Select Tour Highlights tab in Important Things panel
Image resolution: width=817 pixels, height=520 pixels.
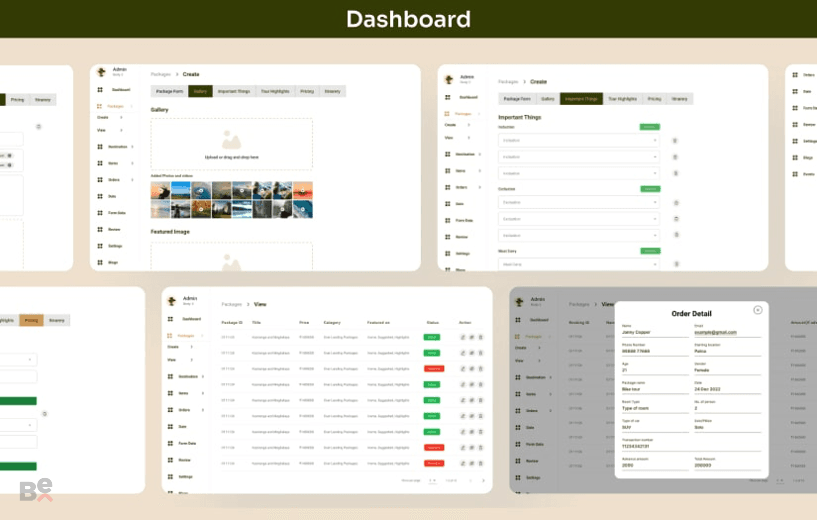point(623,99)
